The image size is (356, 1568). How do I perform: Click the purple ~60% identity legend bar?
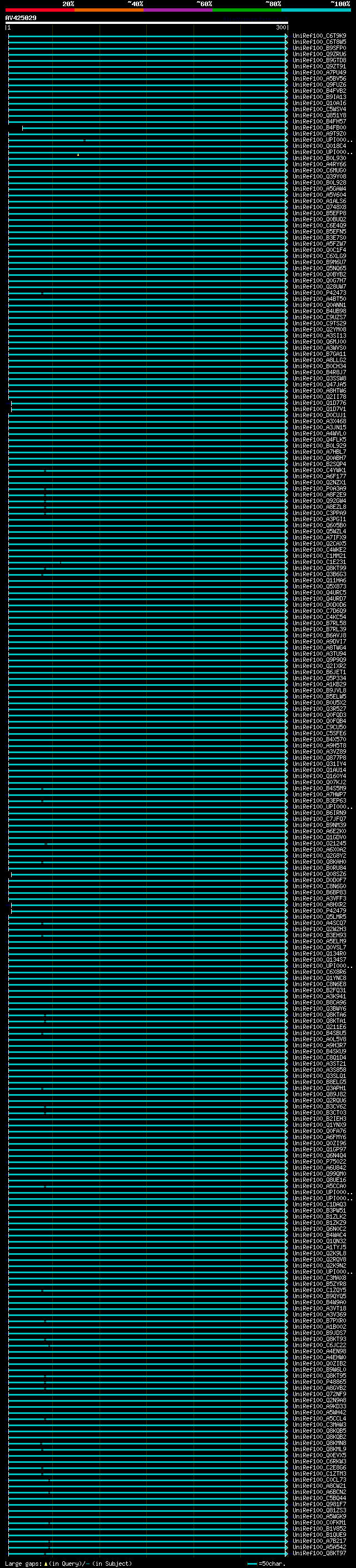click(x=179, y=11)
